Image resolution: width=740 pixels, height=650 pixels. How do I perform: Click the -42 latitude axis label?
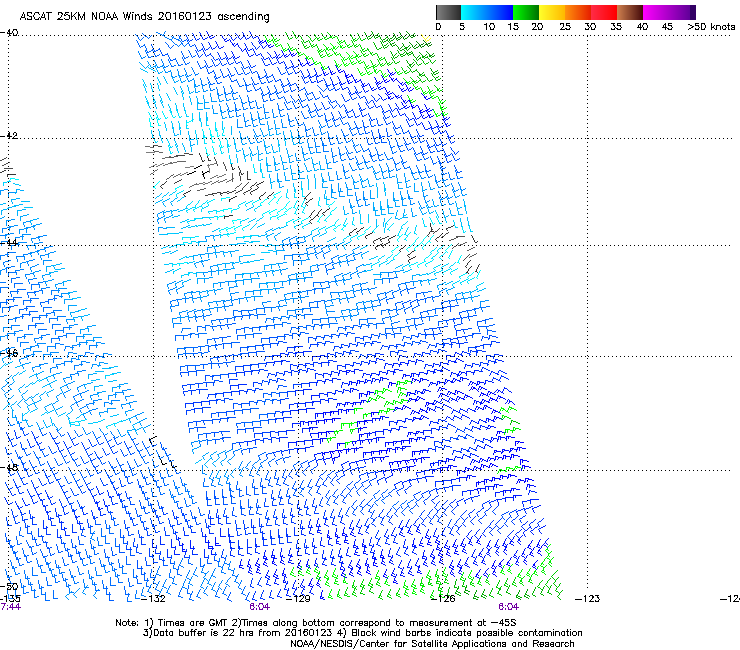coord(9,135)
